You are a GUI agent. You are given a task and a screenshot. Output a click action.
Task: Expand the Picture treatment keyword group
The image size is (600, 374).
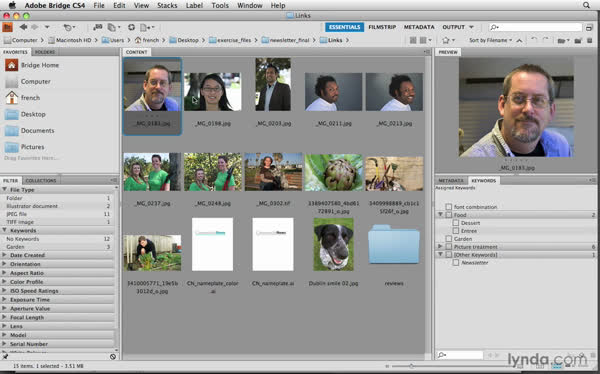coord(440,247)
